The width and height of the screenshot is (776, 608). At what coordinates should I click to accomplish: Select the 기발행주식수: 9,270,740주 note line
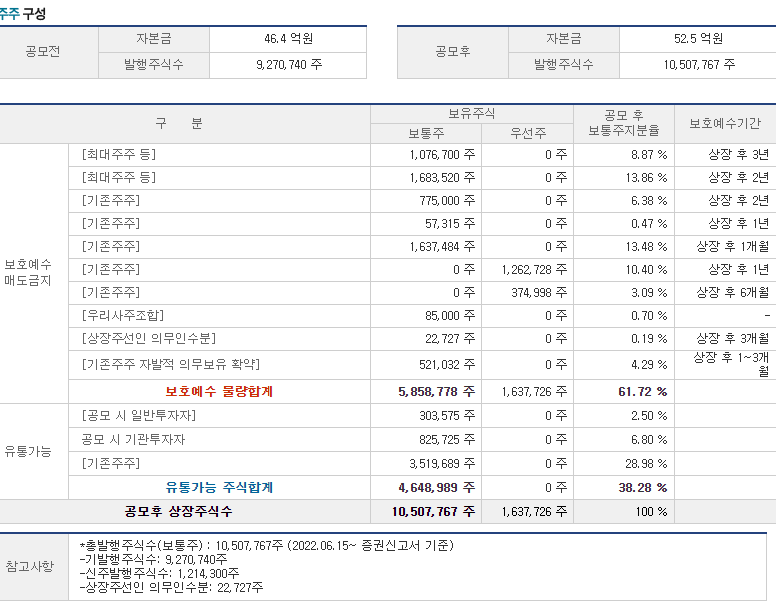(153, 560)
